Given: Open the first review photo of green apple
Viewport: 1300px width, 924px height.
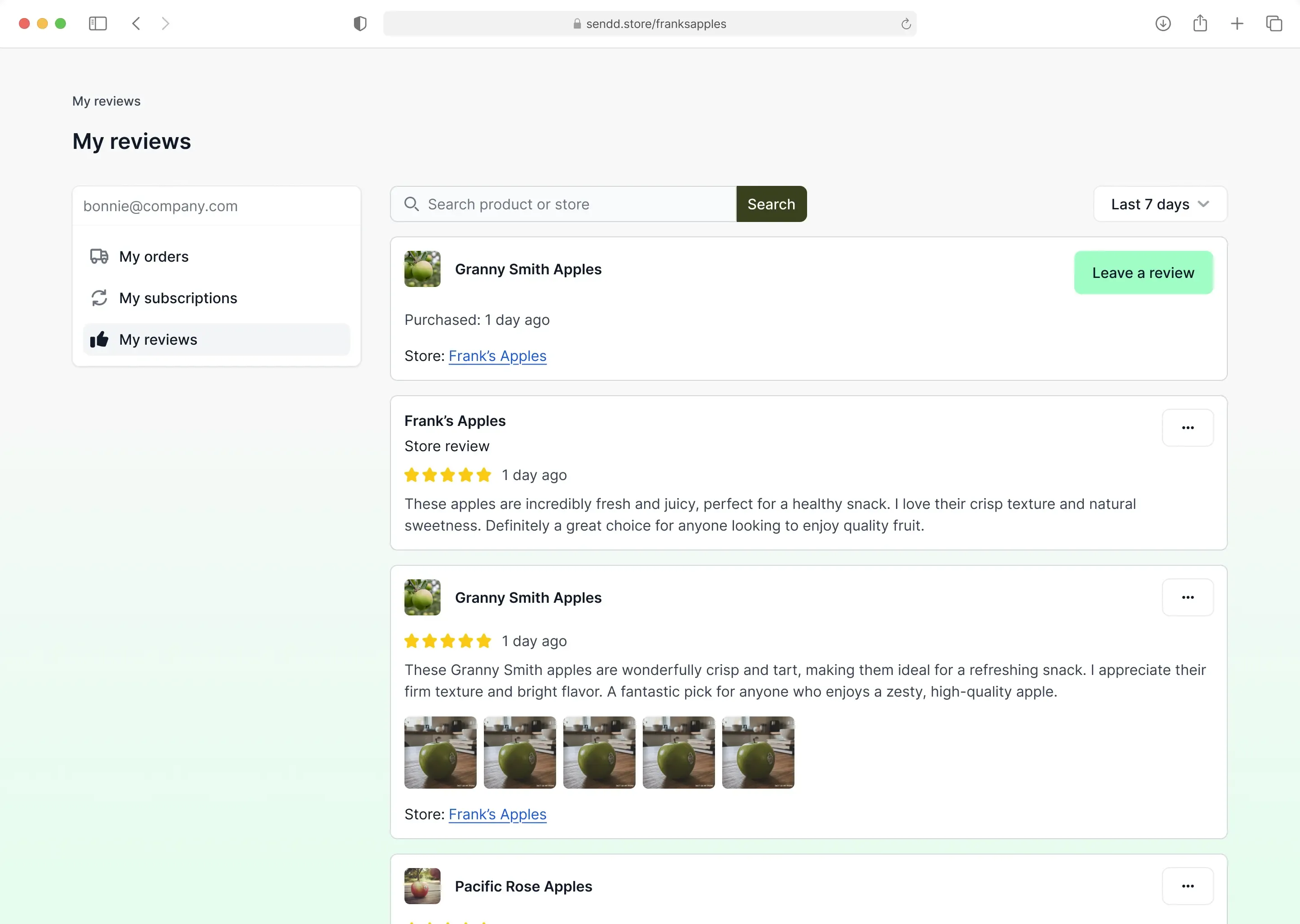Looking at the screenshot, I should 441,752.
